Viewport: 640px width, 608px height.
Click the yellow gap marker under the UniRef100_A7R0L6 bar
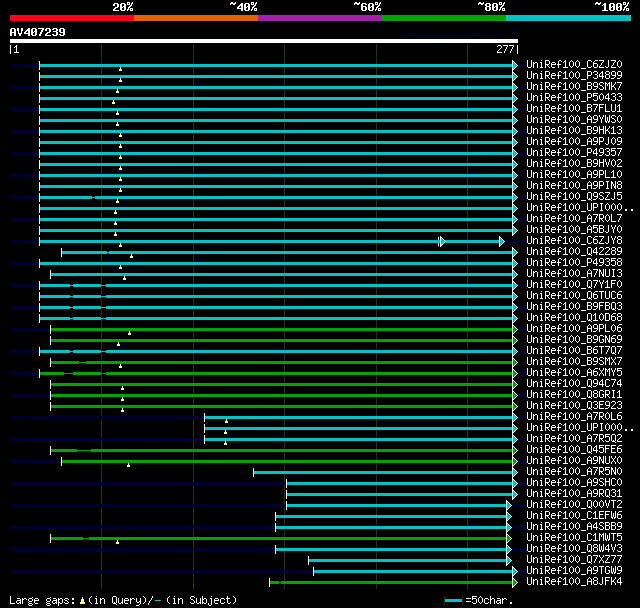click(x=227, y=421)
